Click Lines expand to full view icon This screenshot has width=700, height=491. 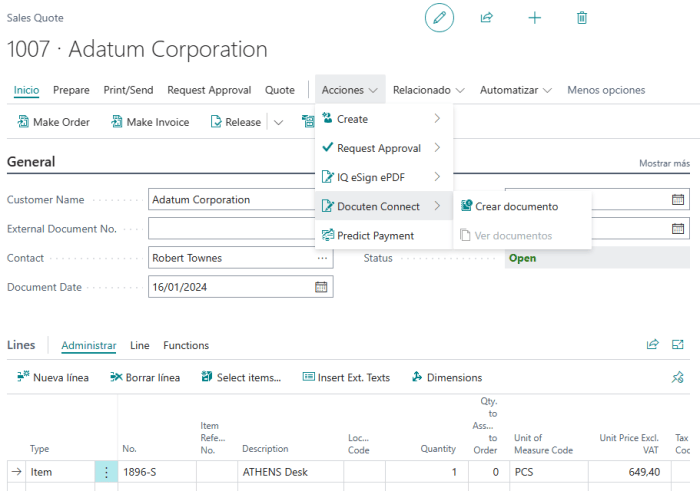678,344
